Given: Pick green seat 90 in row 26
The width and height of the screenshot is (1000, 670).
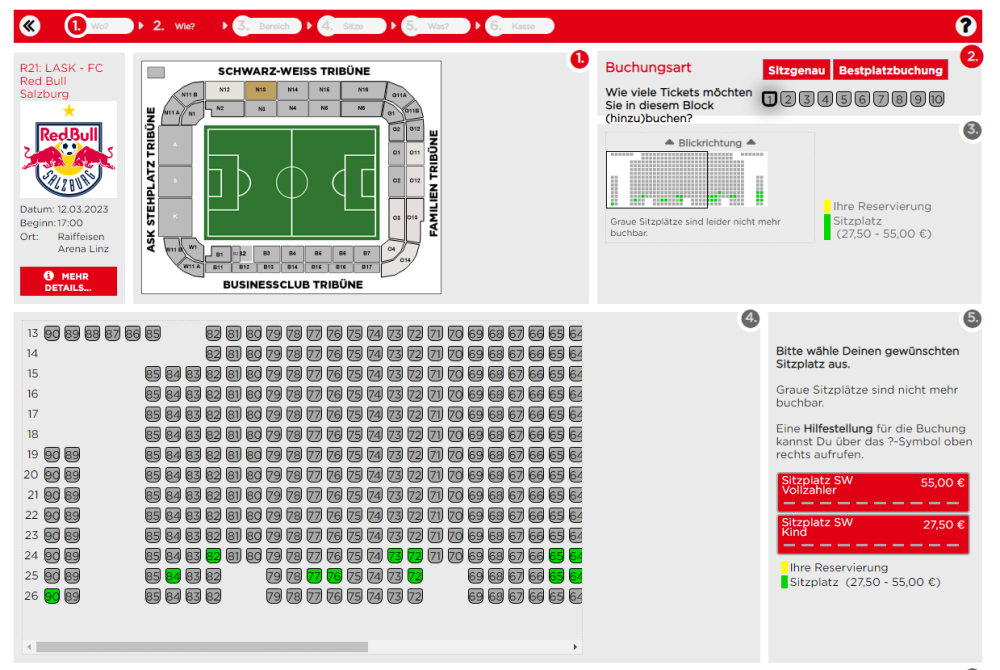Looking at the screenshot, I should 52,596.
